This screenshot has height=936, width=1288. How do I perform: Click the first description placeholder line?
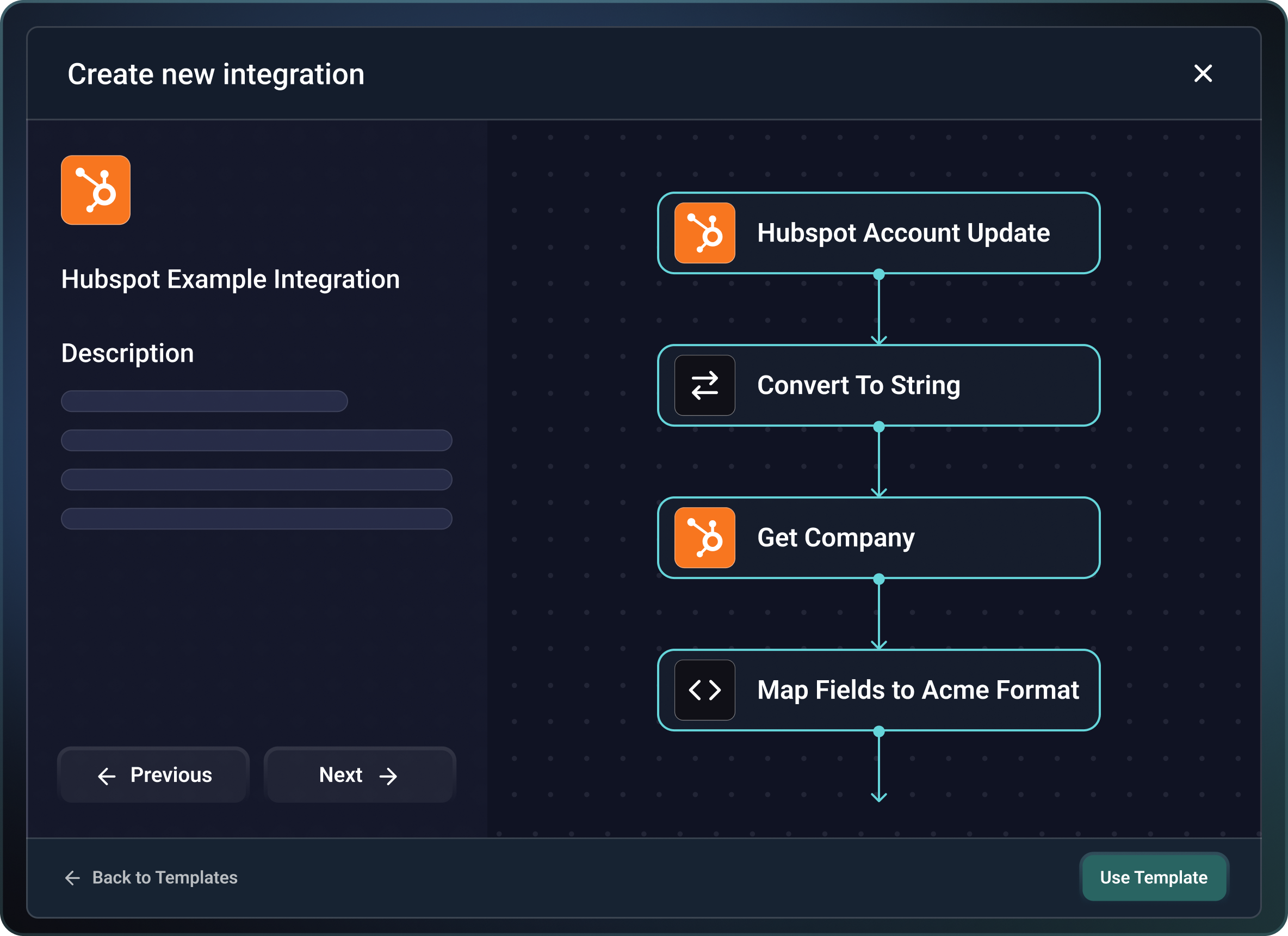[x=205, y=401]
